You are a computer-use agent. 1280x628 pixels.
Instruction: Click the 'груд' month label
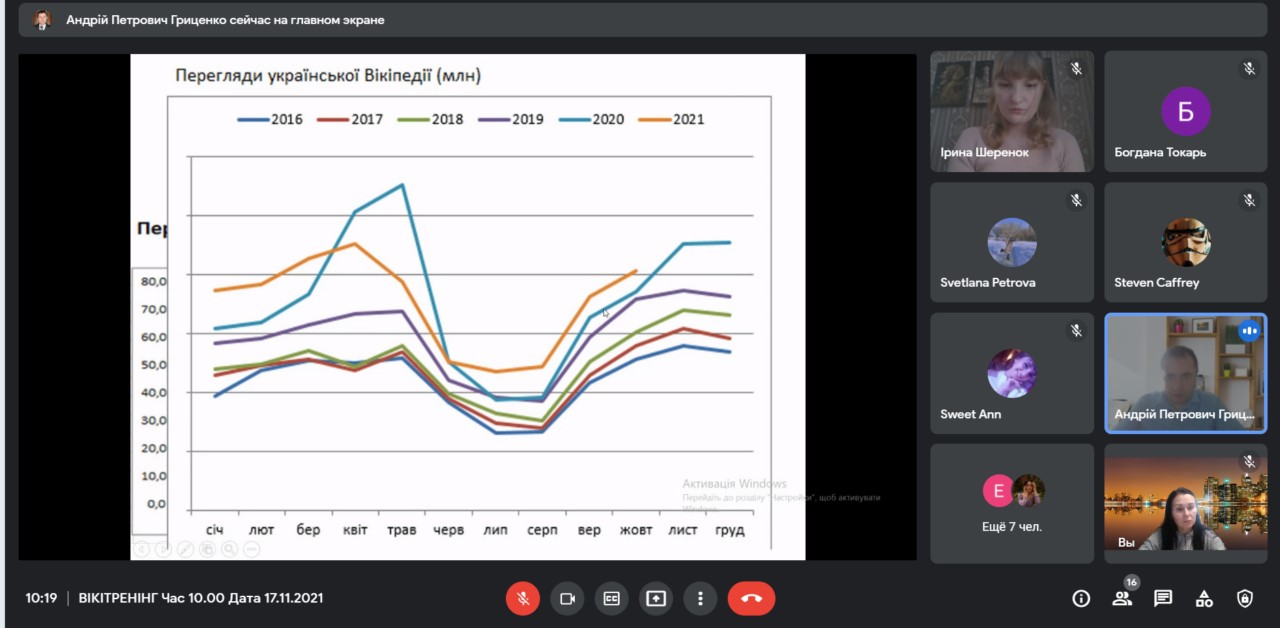[x=730, y=530]
